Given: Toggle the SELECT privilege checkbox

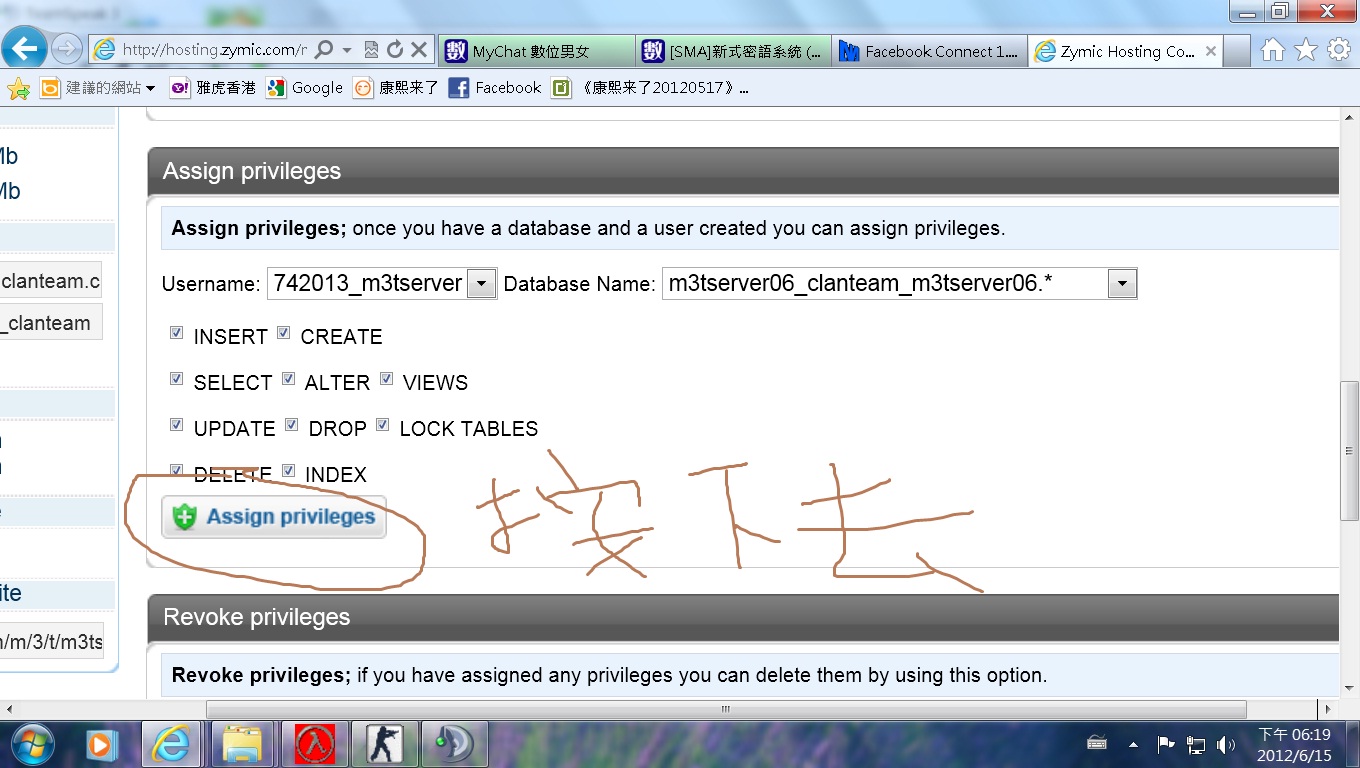Looking at the screenshot, I should 177,379.
